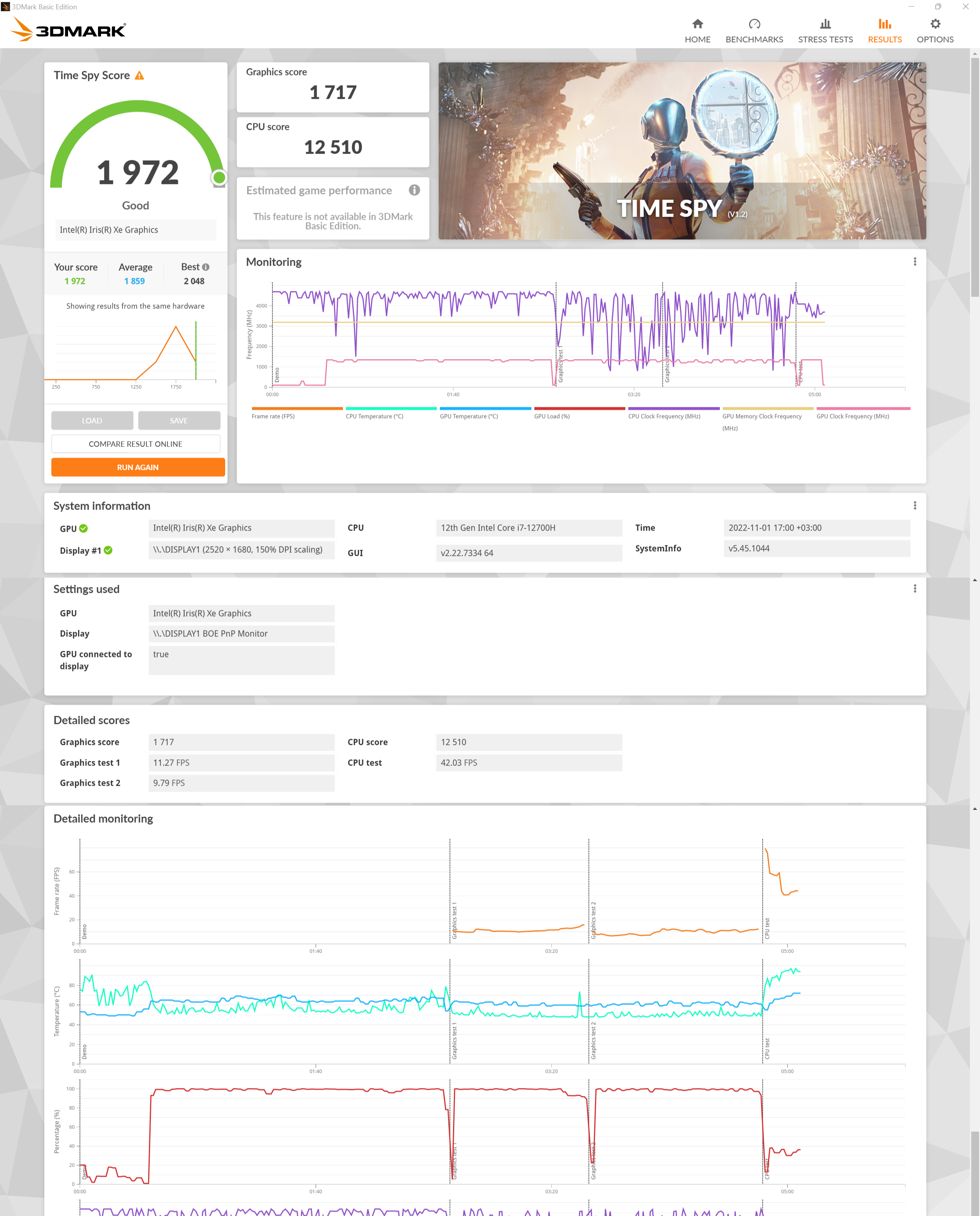The height and width of the screenshot is (1216, 980).
Task: Click CPU test value 42.03 FPS
Action: (529, 763)
